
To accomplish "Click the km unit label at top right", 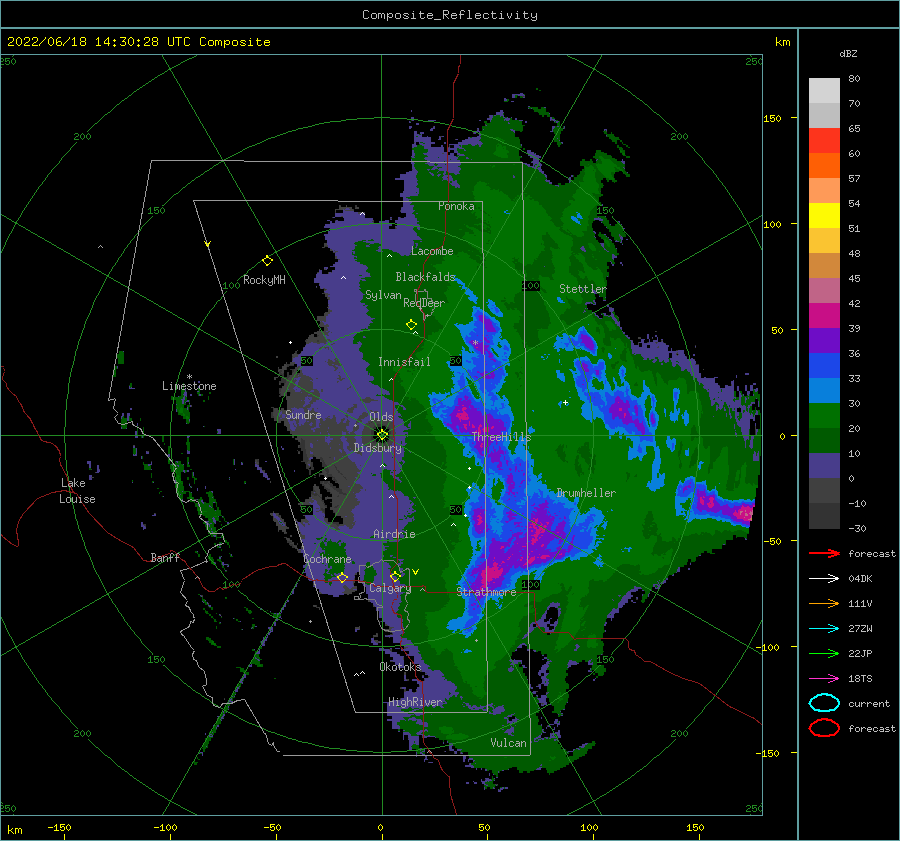I will [782, 42].
